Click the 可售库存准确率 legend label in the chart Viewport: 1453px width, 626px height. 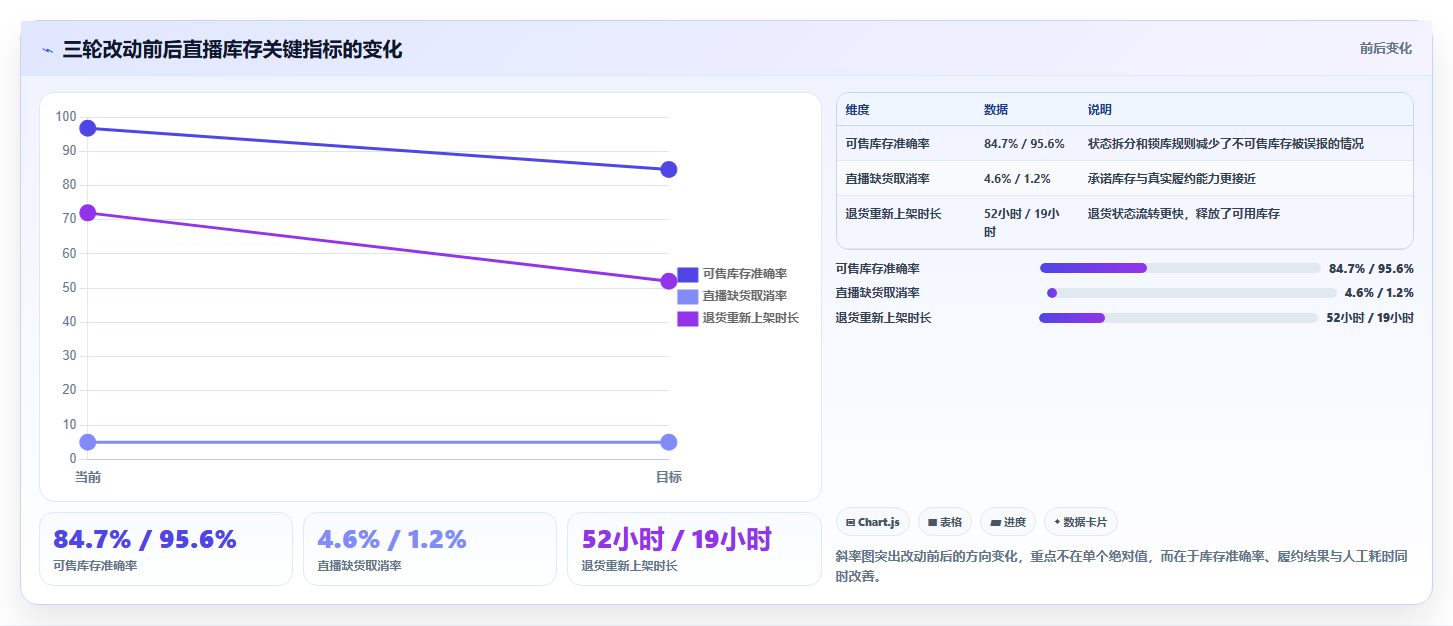tap(744, 274)
